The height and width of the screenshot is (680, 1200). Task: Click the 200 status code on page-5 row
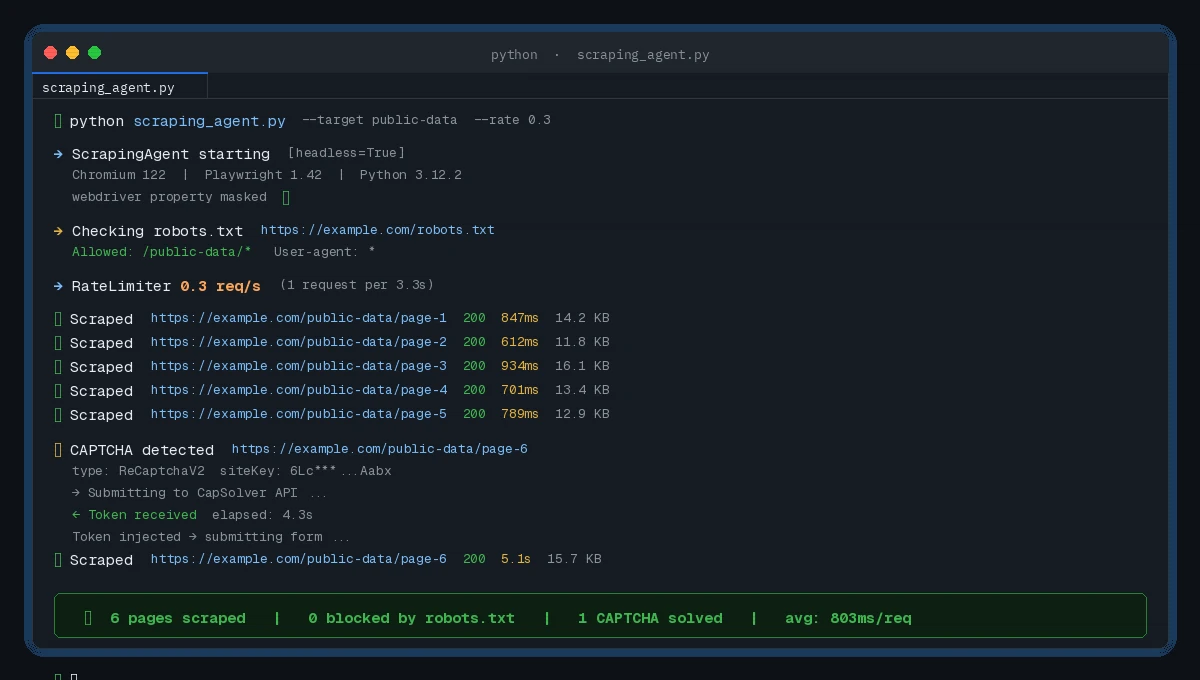pyautogui.click(x=474, y=414)
